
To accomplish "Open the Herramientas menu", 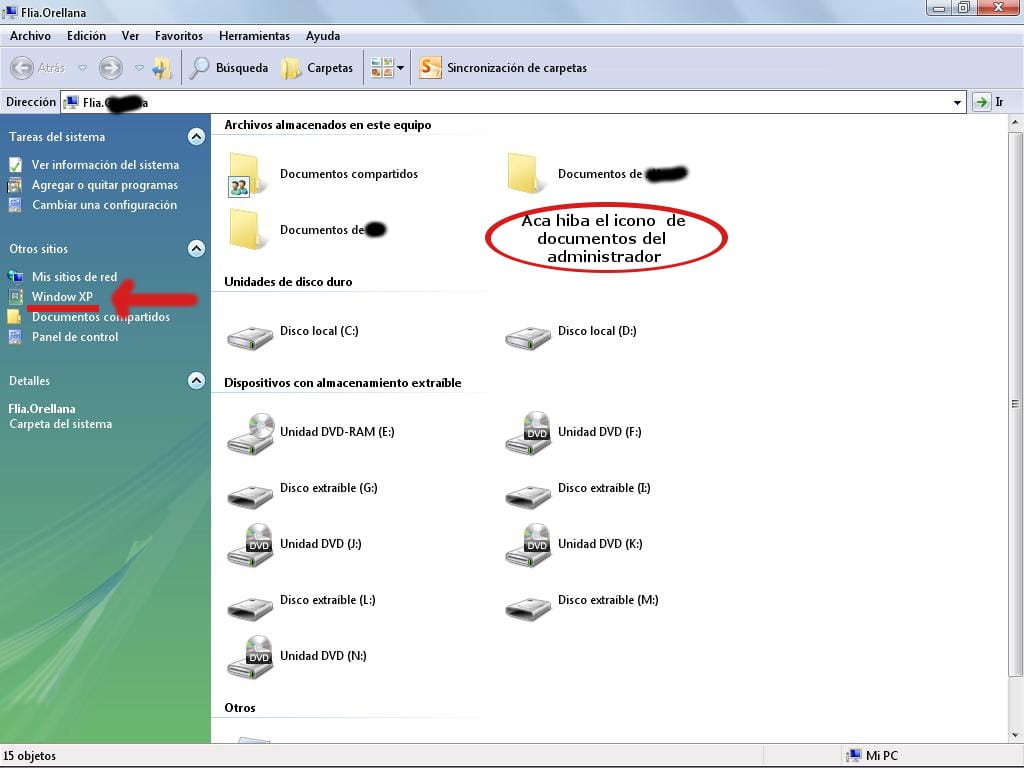I will click(254, 36).
